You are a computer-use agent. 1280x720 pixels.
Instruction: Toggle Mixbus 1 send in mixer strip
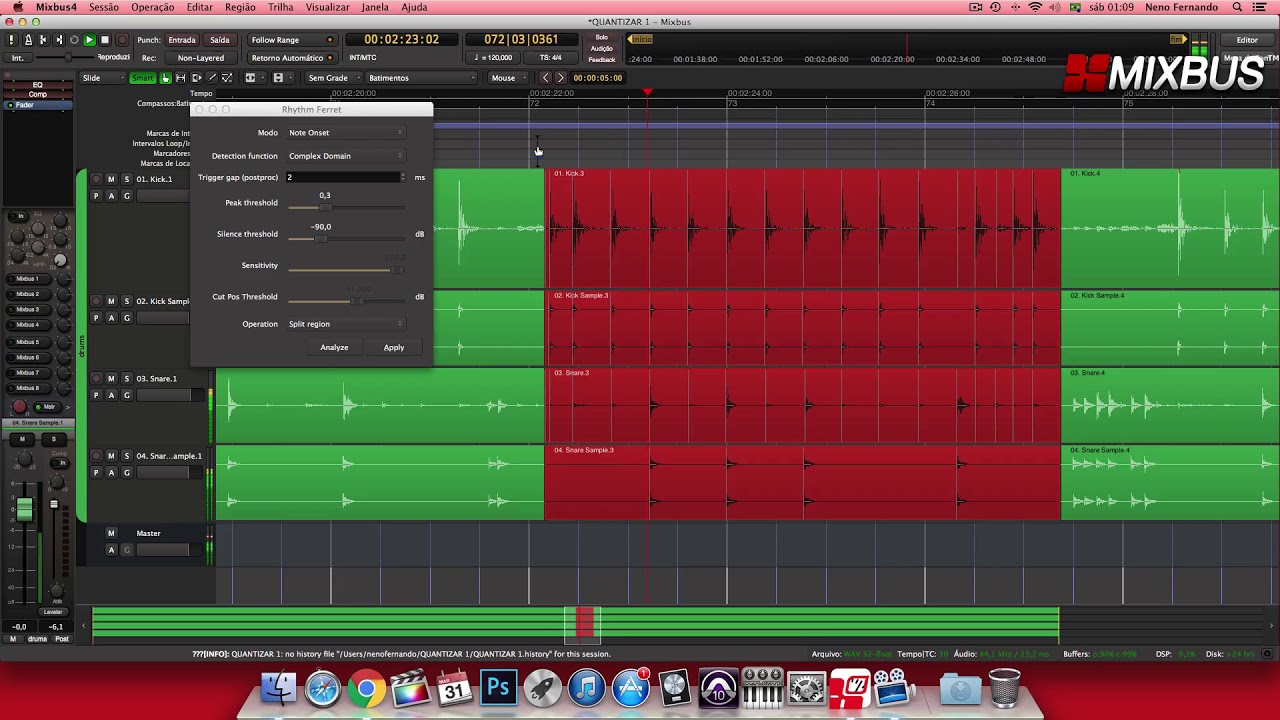click(28, 279)
